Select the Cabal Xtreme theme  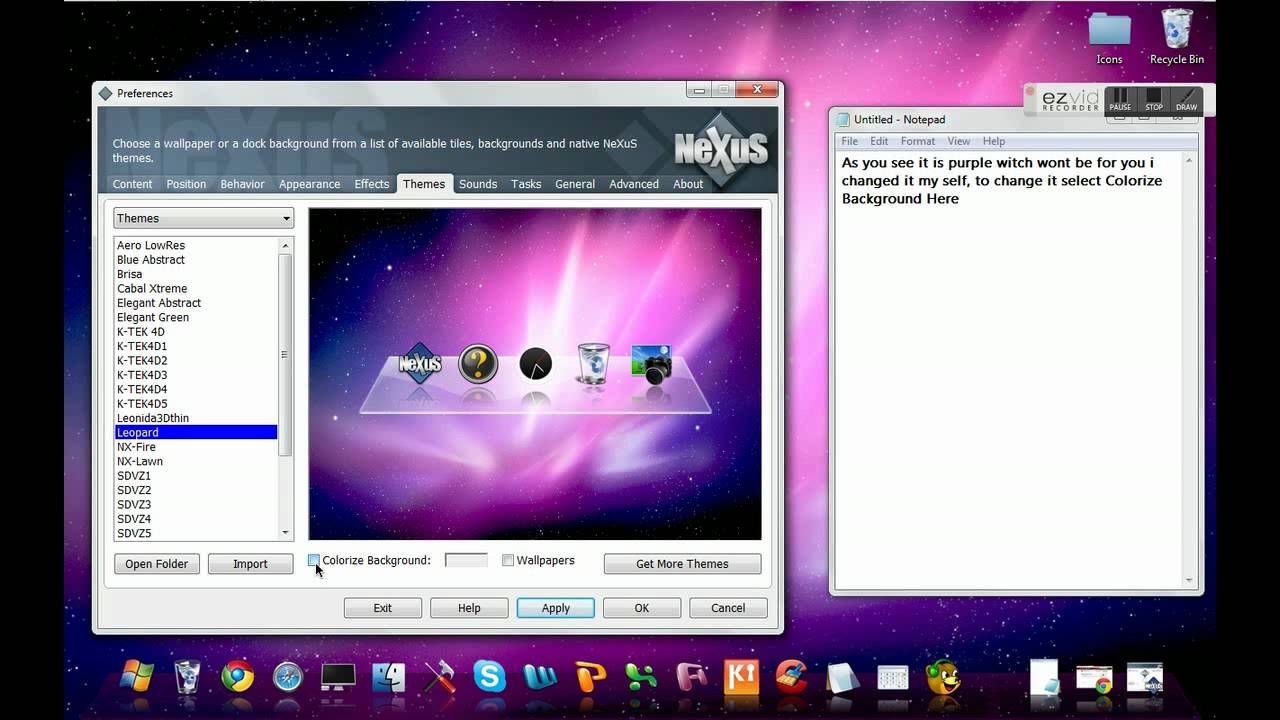195,288
